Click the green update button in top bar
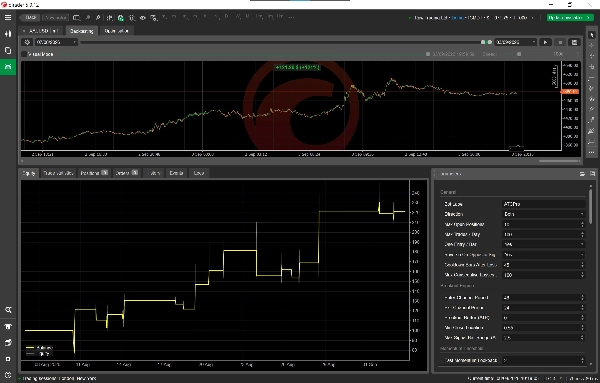 570,18
